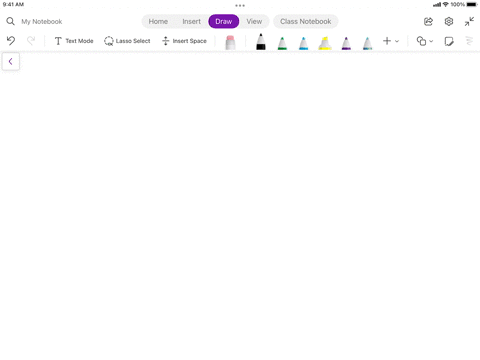
Task: Tap the 9:41 AM clock
Action: 13,4
